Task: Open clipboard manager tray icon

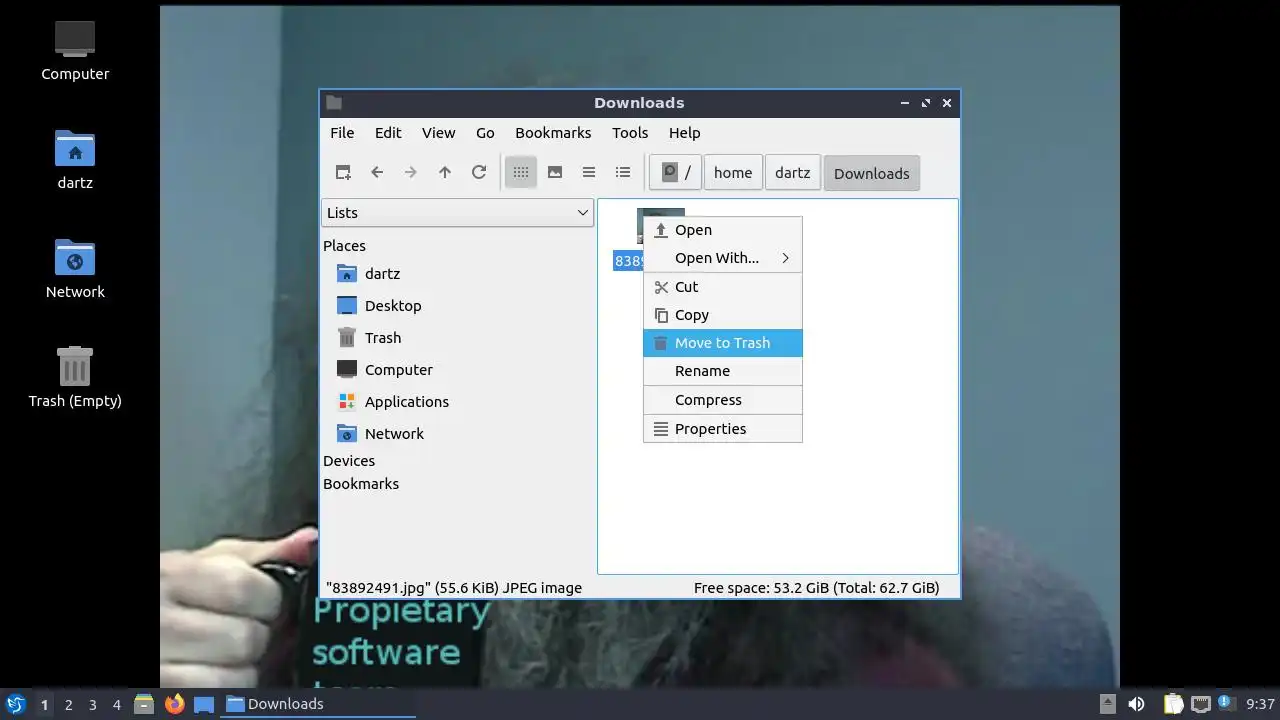Action: click(x=1173, y=704)
